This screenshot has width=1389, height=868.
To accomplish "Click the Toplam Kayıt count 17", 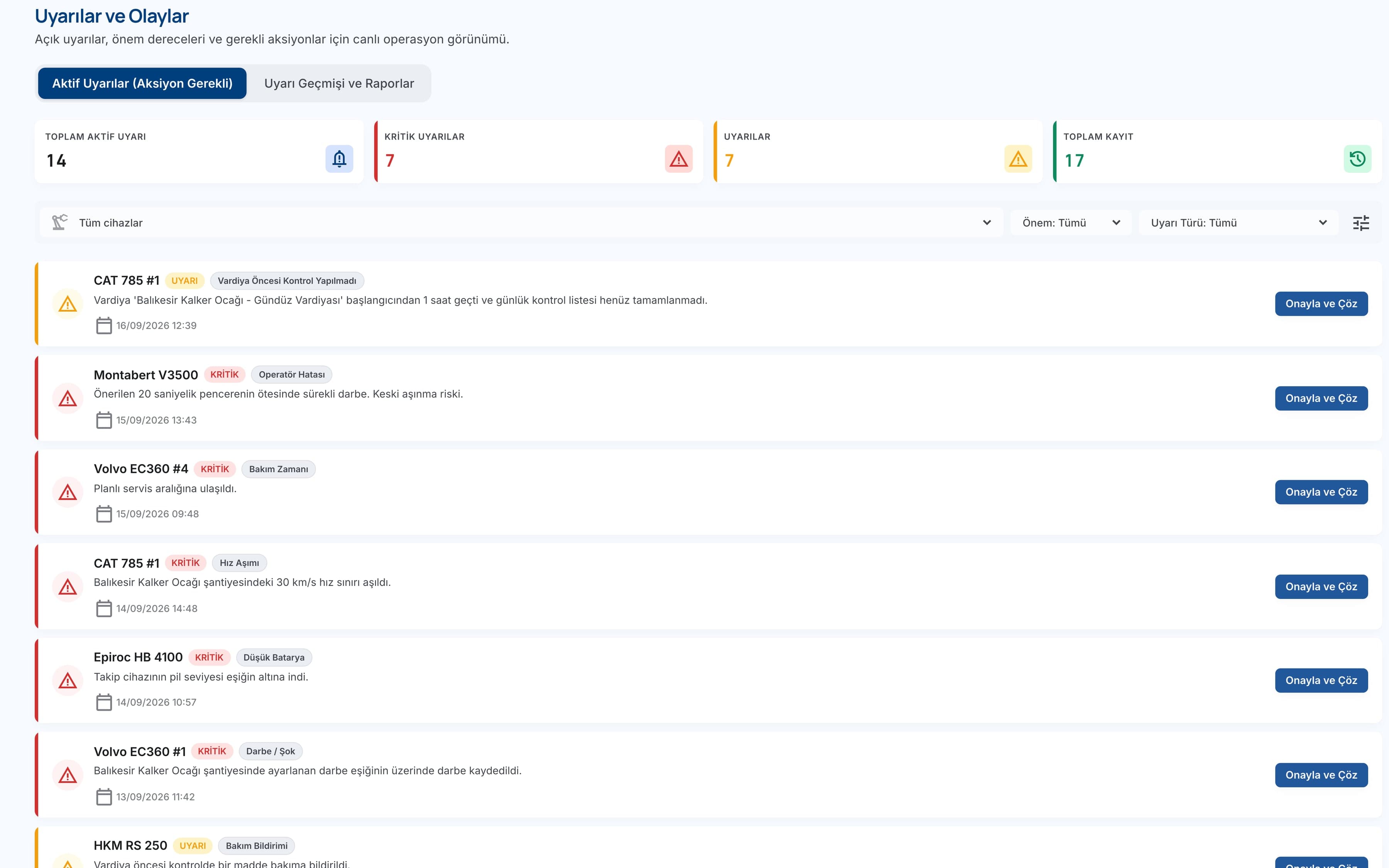I will coord(1075,161).
